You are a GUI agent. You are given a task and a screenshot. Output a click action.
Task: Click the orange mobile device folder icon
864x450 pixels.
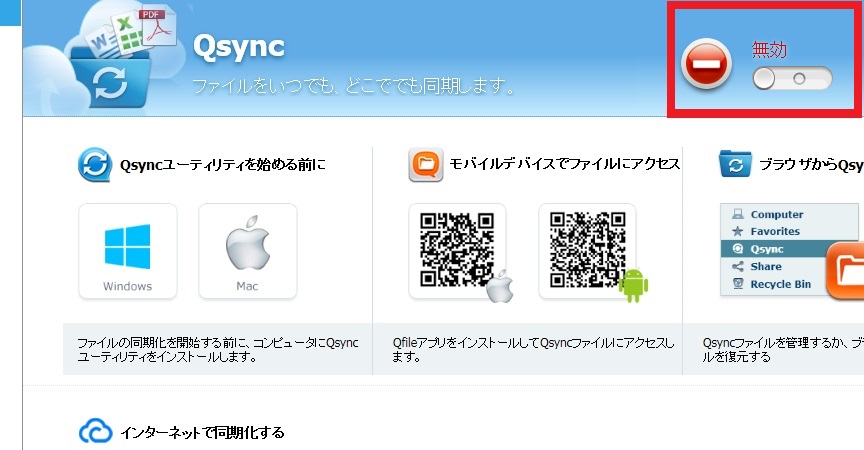point(425,164)
